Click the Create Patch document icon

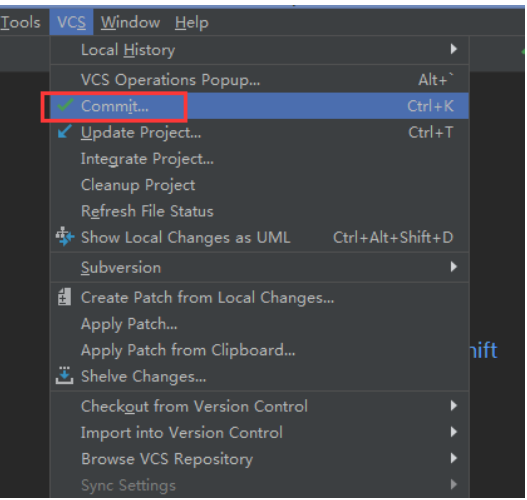point(64,297)
